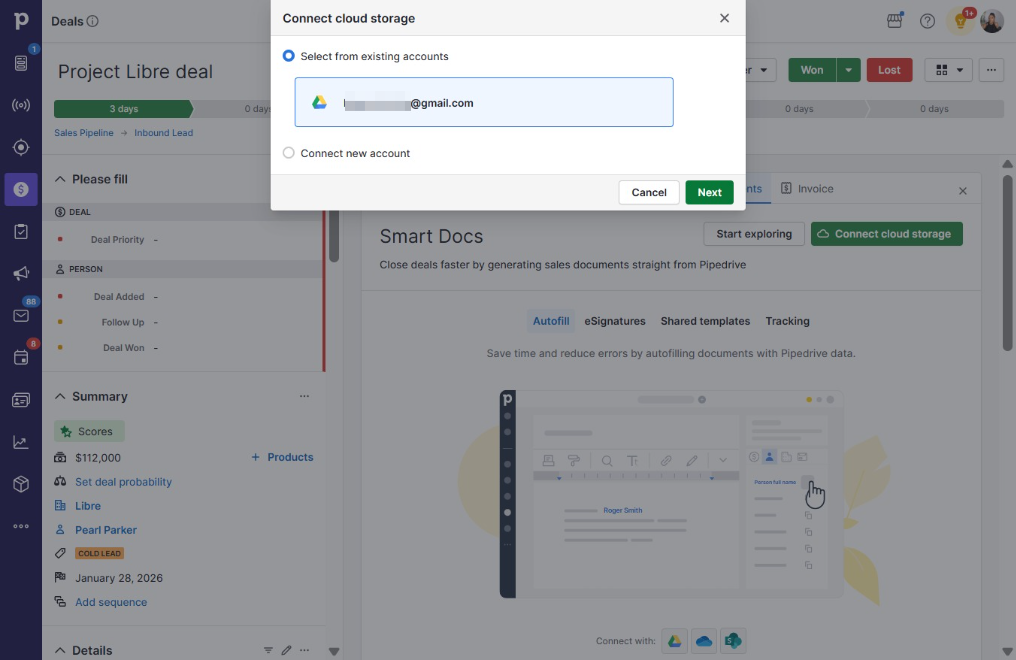This screenshot has width=1016, height=660.
Task: Connect with OneDrive cloud icon
Action: [704, 641]
